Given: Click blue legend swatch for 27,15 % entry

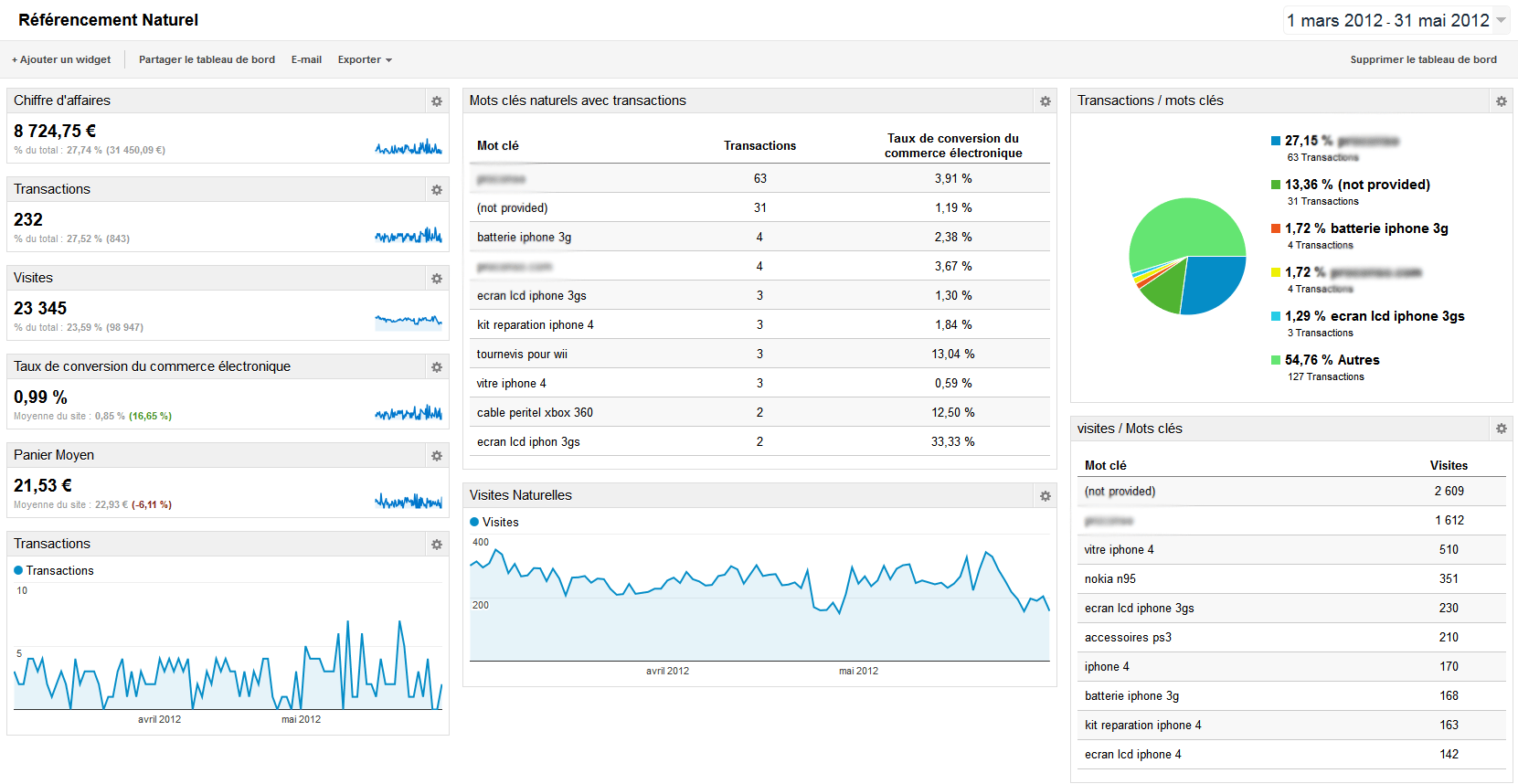Looking at the screenshot, I should [1276, 141].
